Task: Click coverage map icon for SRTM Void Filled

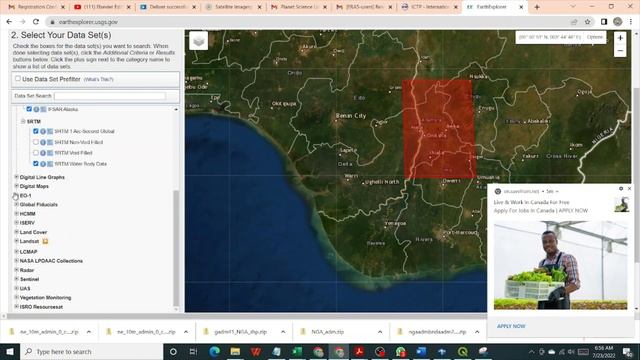Action: [50, 153]
